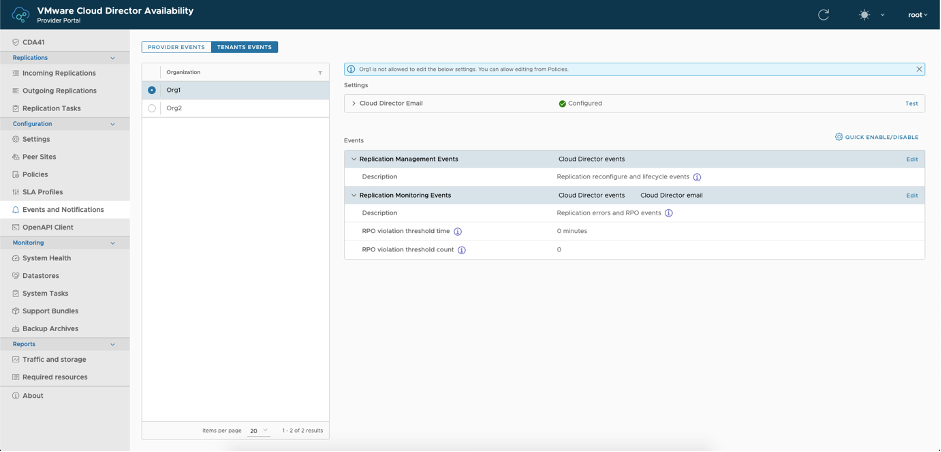Image resolution: width=941 pixels, height=452 pixels.
Task: Open the items per page dropdown
Action: point(259,431)
